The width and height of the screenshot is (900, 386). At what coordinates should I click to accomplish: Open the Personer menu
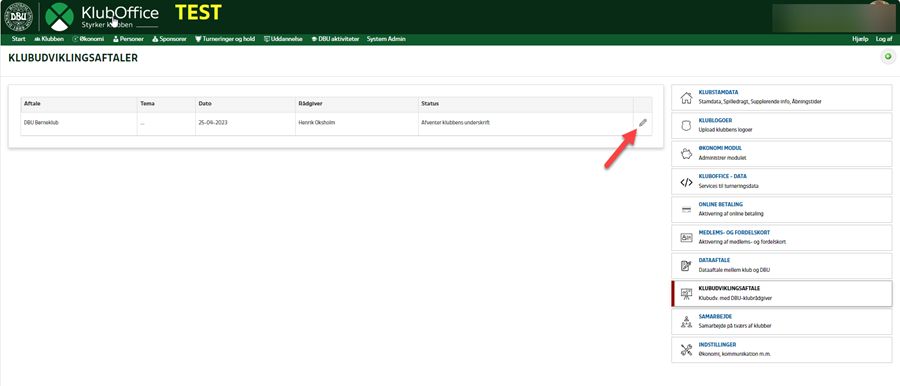pos(128,39)
